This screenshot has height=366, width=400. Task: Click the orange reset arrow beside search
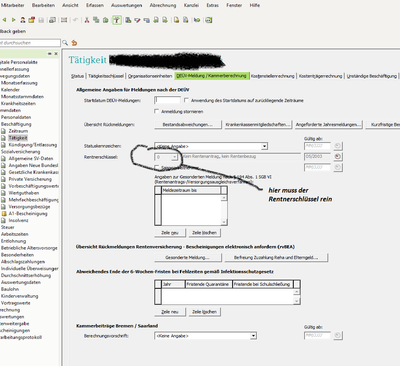tap(74, 43)
